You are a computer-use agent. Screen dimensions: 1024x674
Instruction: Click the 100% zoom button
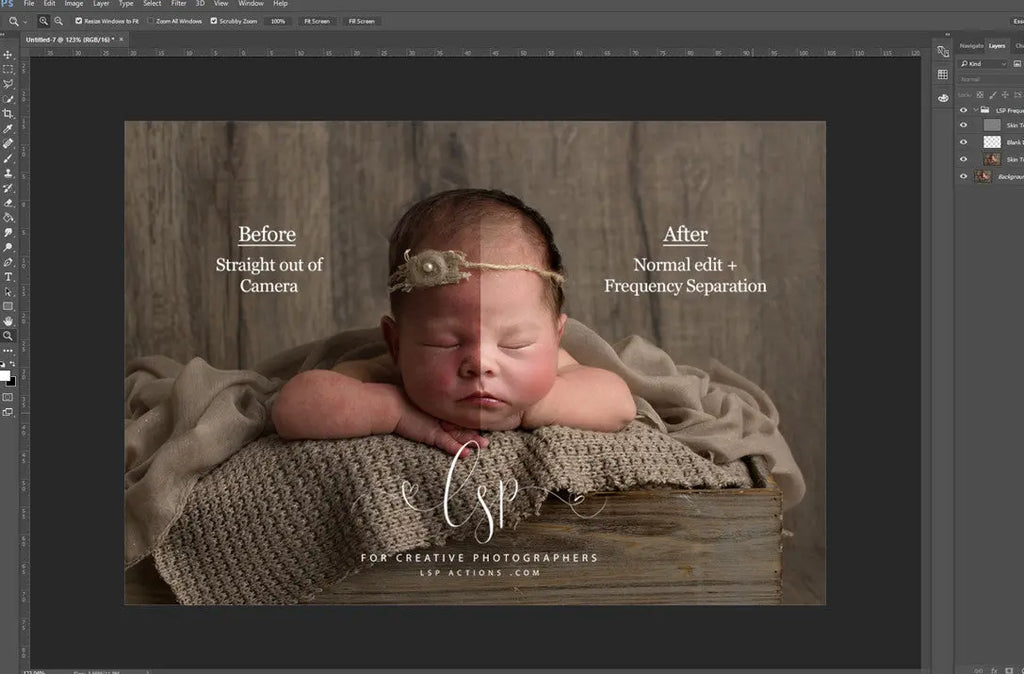point(277,20)
